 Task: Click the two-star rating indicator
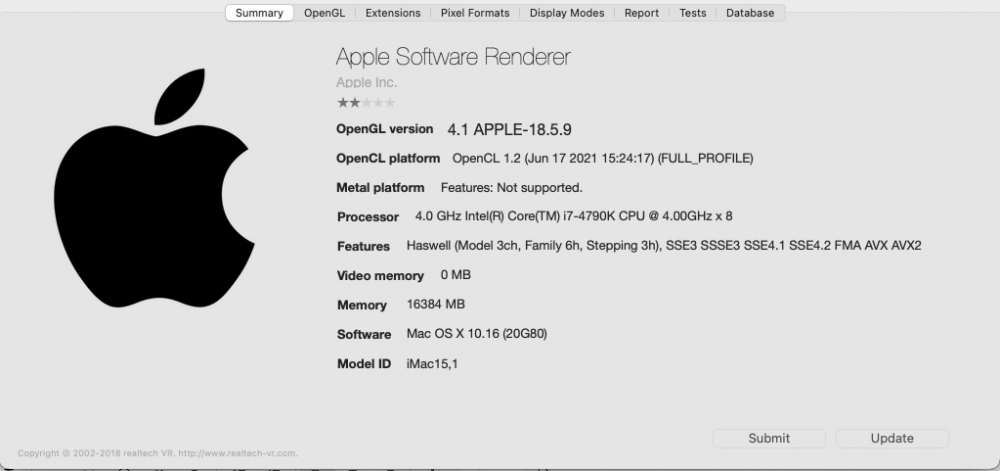tap(366, 103)
